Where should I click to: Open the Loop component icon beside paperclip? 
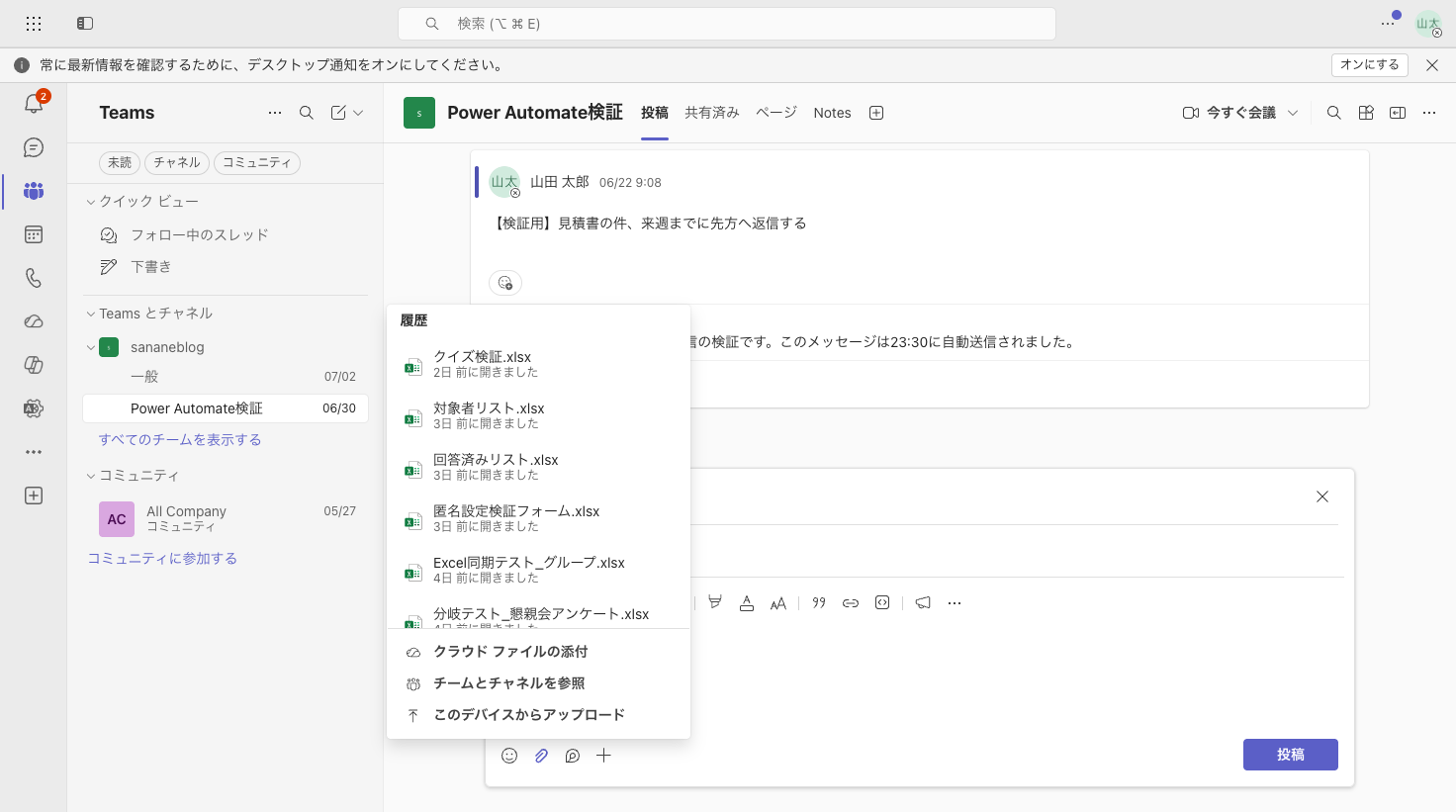click(573, 756)
